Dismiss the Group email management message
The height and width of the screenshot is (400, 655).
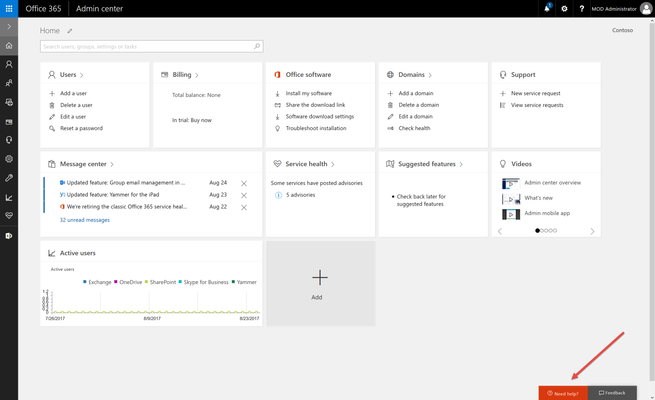coord(244,183)
